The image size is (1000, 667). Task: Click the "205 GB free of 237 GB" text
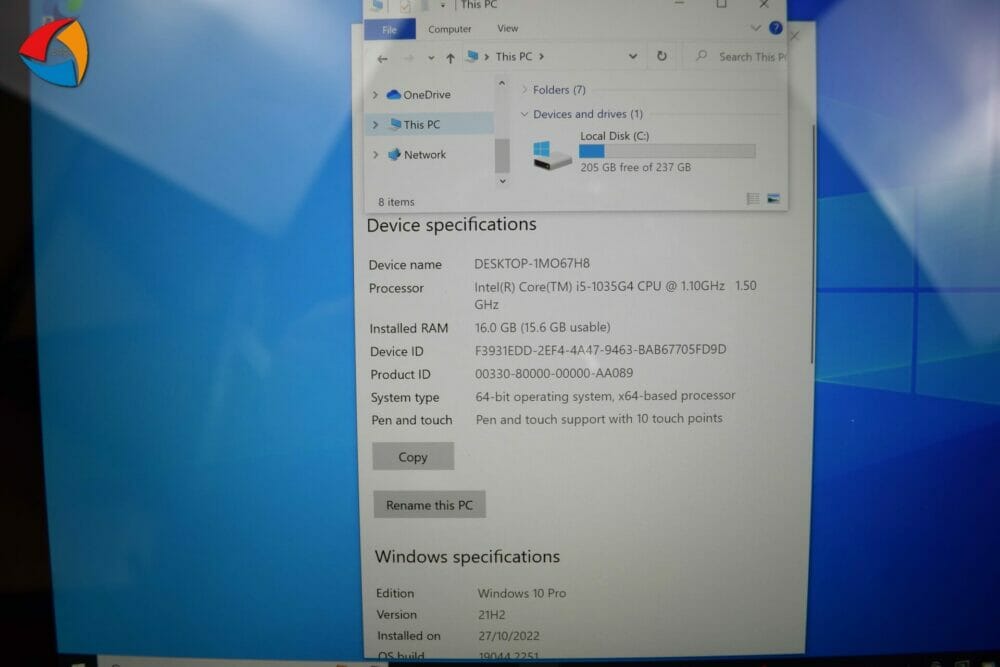coord(636,168)
